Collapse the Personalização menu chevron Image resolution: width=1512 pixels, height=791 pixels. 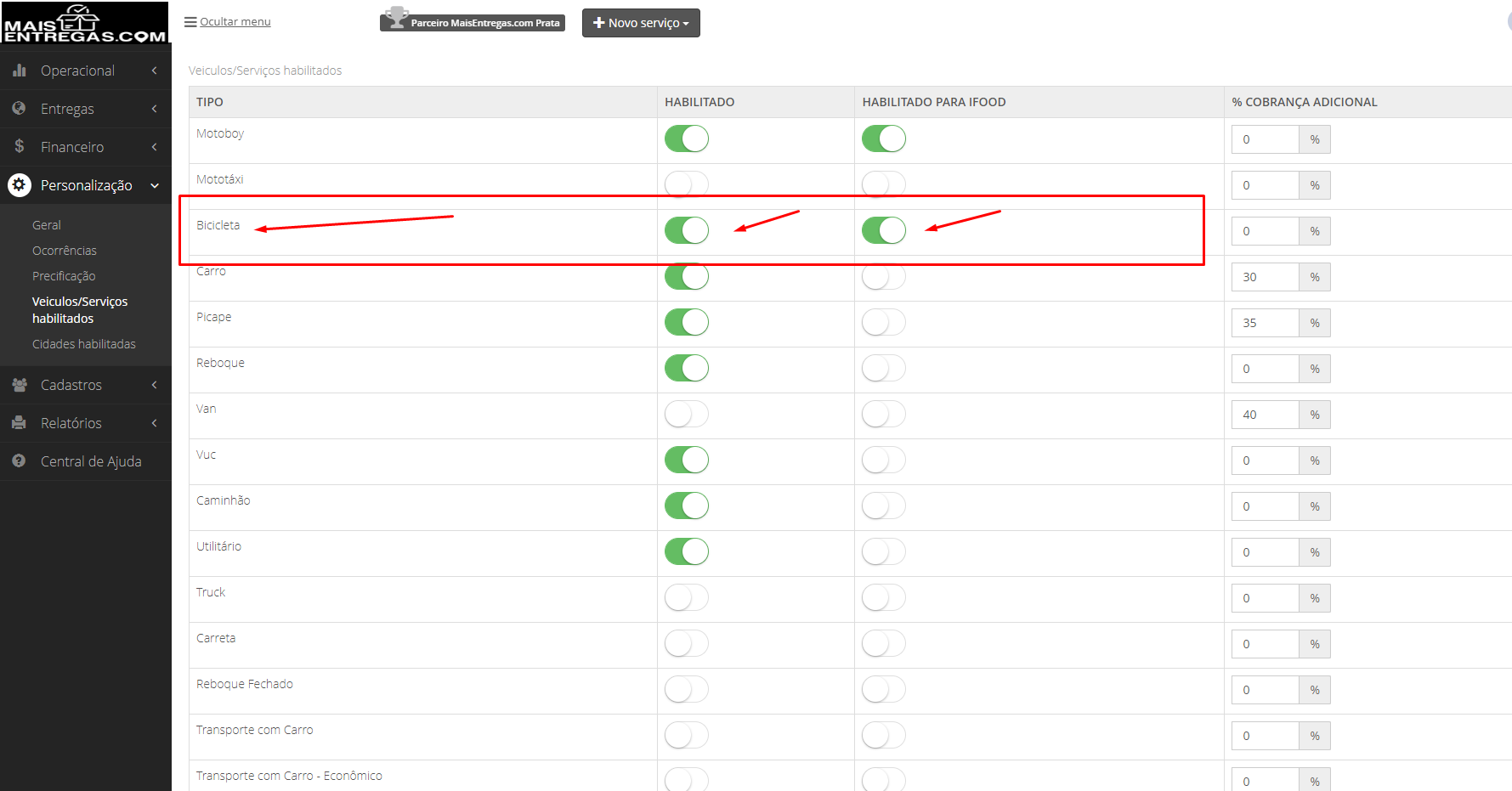point(155,185)
